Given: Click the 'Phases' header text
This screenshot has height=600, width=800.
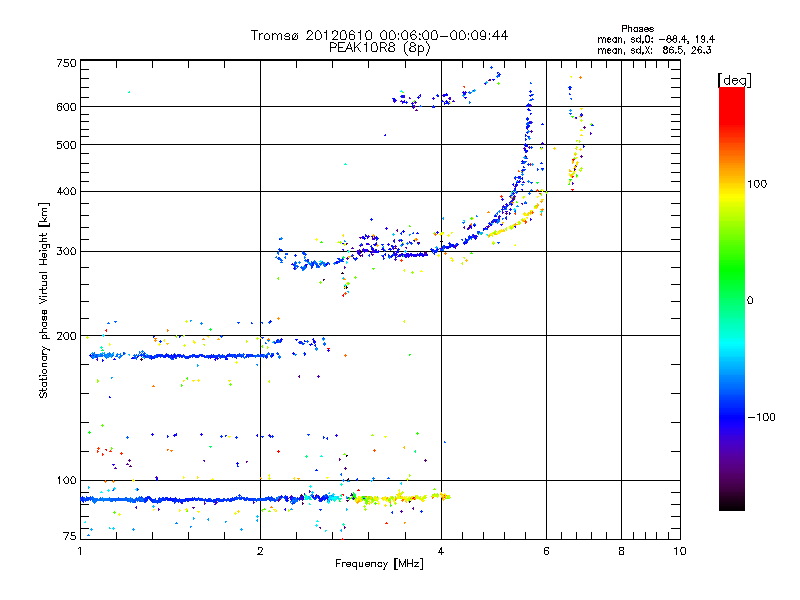Looking at the screenshot, I should tap(637, 29).
